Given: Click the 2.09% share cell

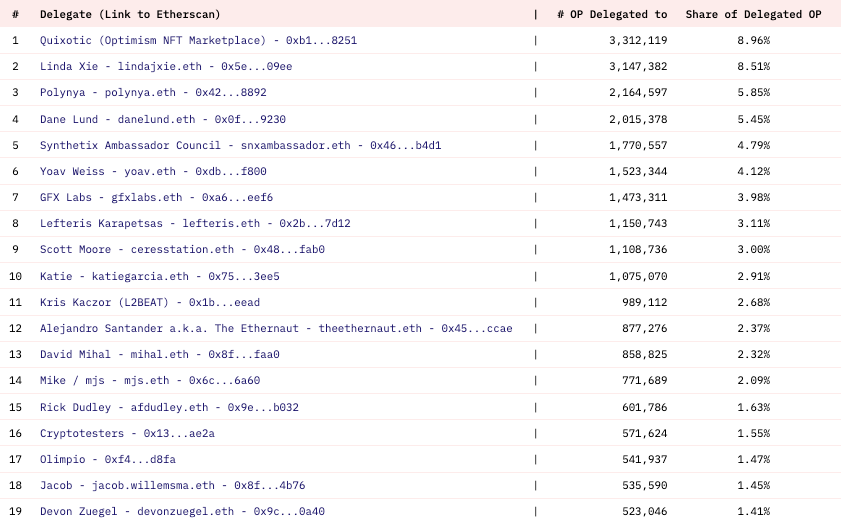Looking at the screenshot, I should [x=754, y=380].
